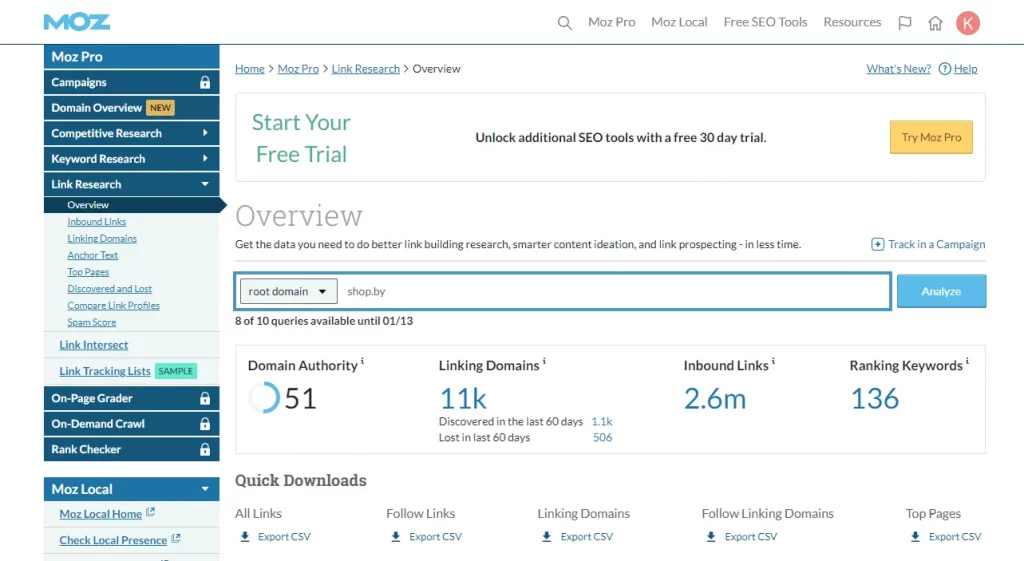Collapse the Moz Local sidebar panel
Image resolution: width=1024 pixels, height=561 pixels.
pos(205,489)
